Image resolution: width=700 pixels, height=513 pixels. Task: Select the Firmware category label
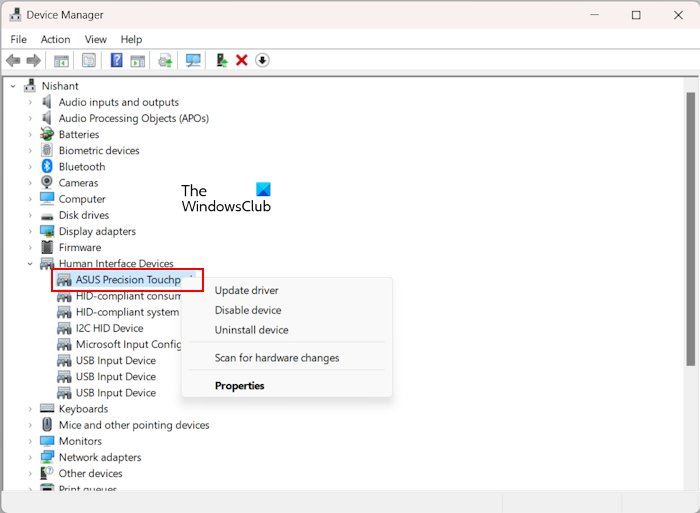pos(80,247)
